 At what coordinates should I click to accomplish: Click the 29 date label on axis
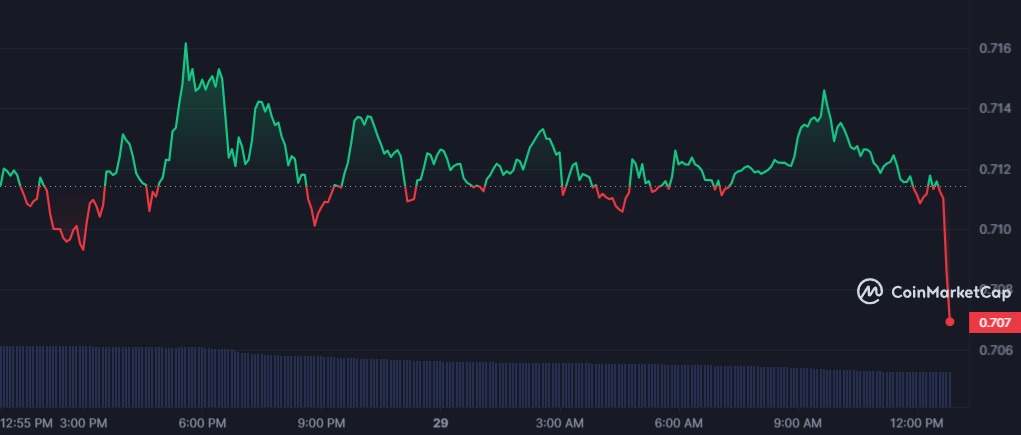tap(441, 423)
